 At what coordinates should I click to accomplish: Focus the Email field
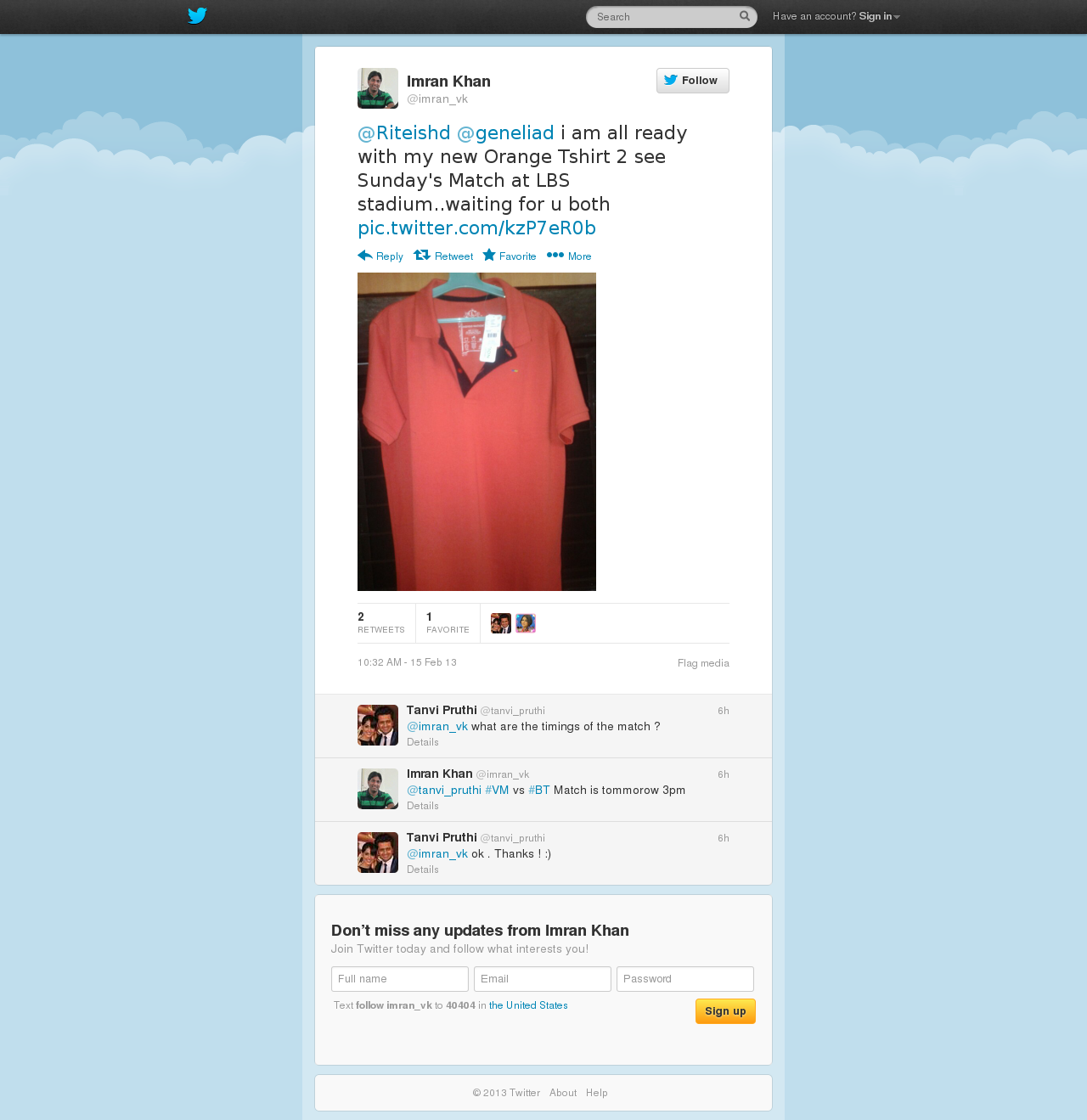tap(543, 979)
